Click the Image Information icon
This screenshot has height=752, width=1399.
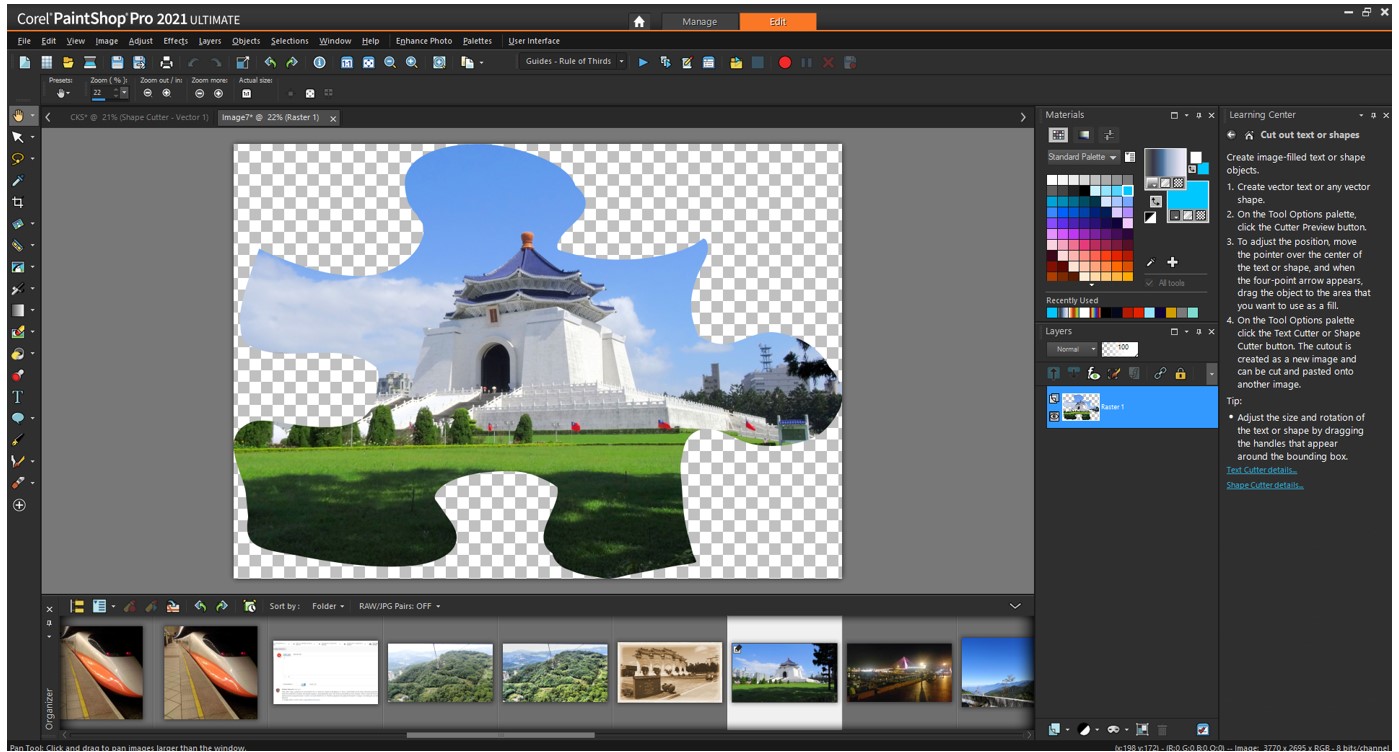(x=320, y=62)
